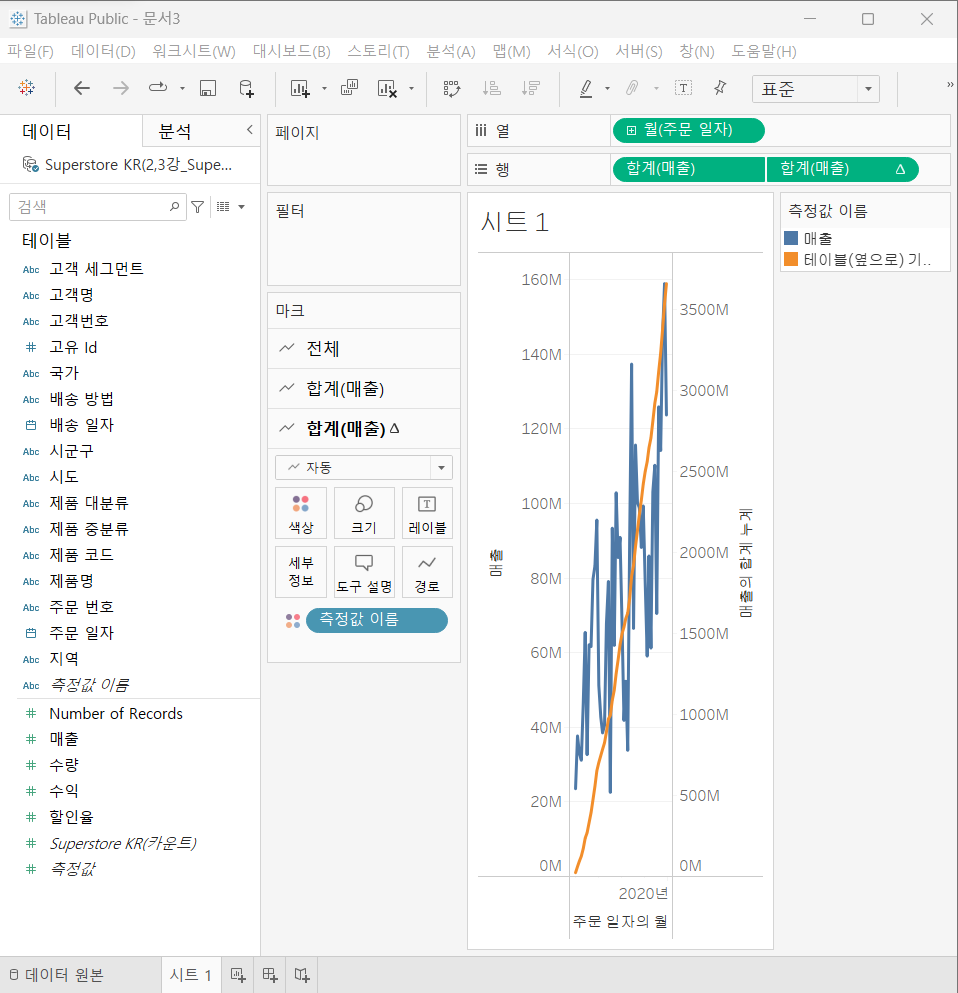Click the highlight pen icon
The width and height of the screenshot is (958, 993).
tap(586, 89)
